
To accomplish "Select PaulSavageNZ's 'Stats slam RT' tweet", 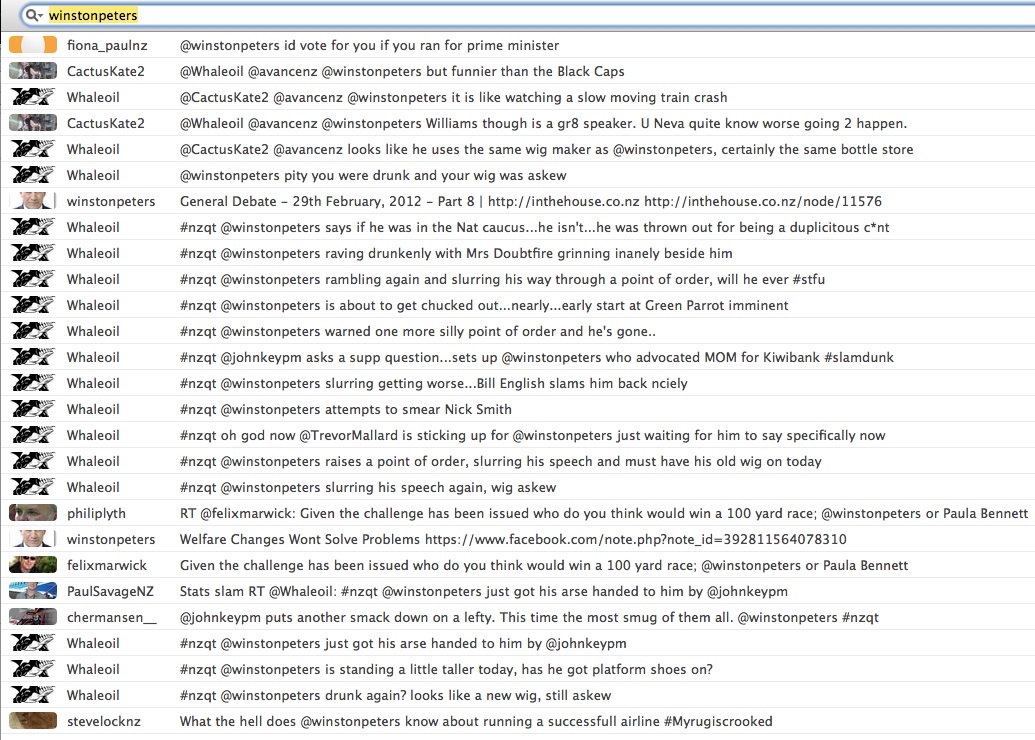I will (x=484, y=591).
